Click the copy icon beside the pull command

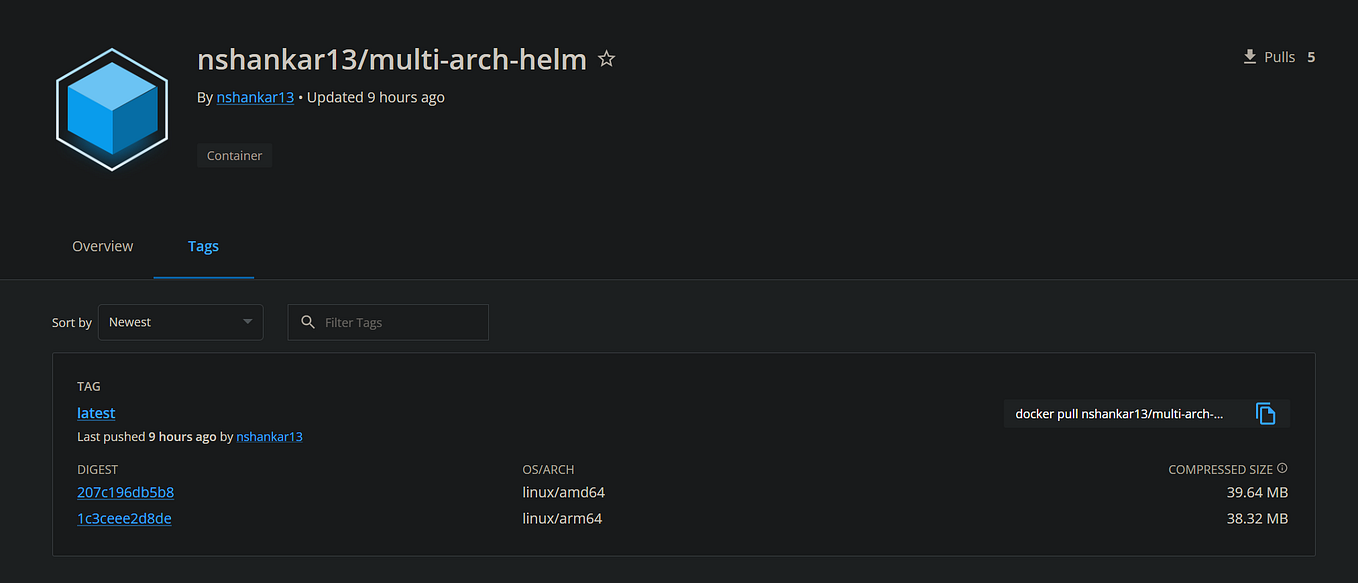coord(1267,413)
